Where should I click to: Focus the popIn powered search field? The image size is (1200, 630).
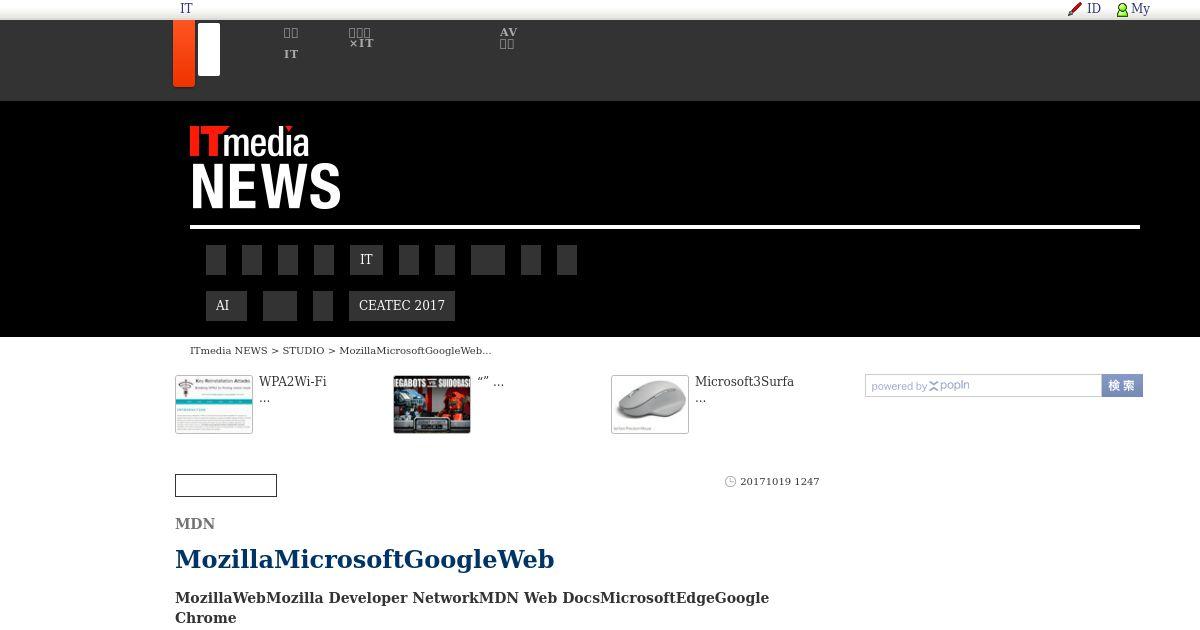tap(983, 386)
